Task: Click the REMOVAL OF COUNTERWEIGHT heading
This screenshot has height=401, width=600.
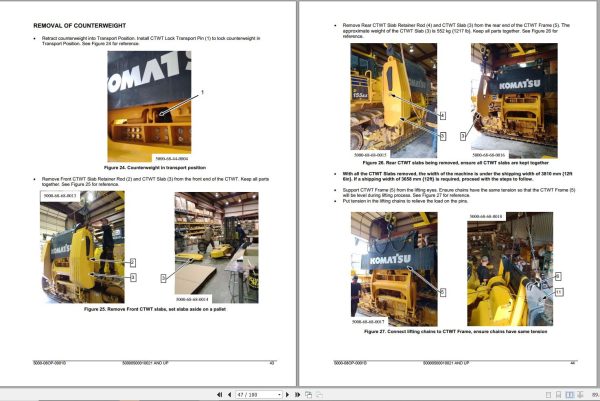Action: pos(80,26)
